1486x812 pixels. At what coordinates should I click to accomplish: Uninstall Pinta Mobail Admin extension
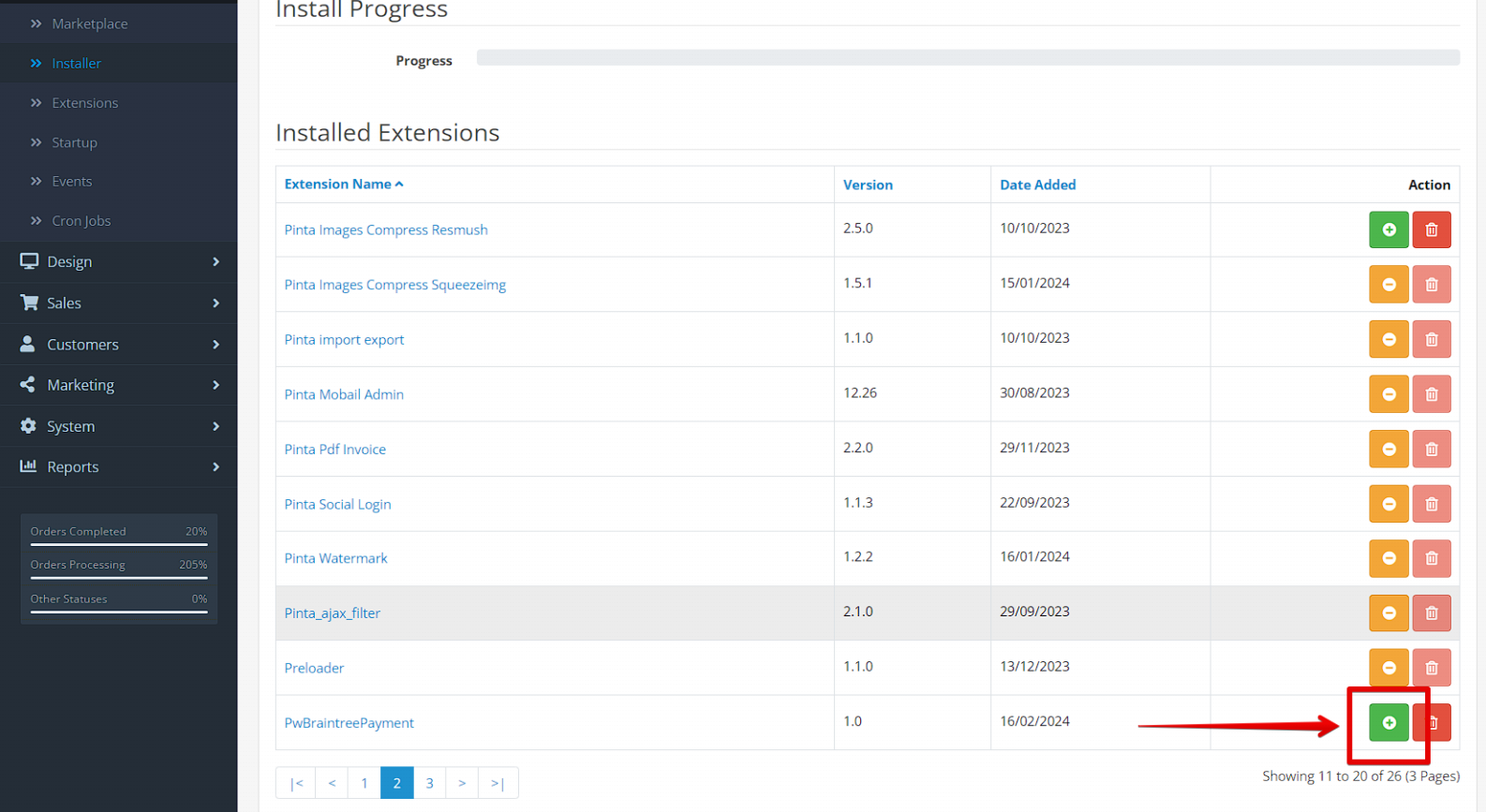[1389, 394]
